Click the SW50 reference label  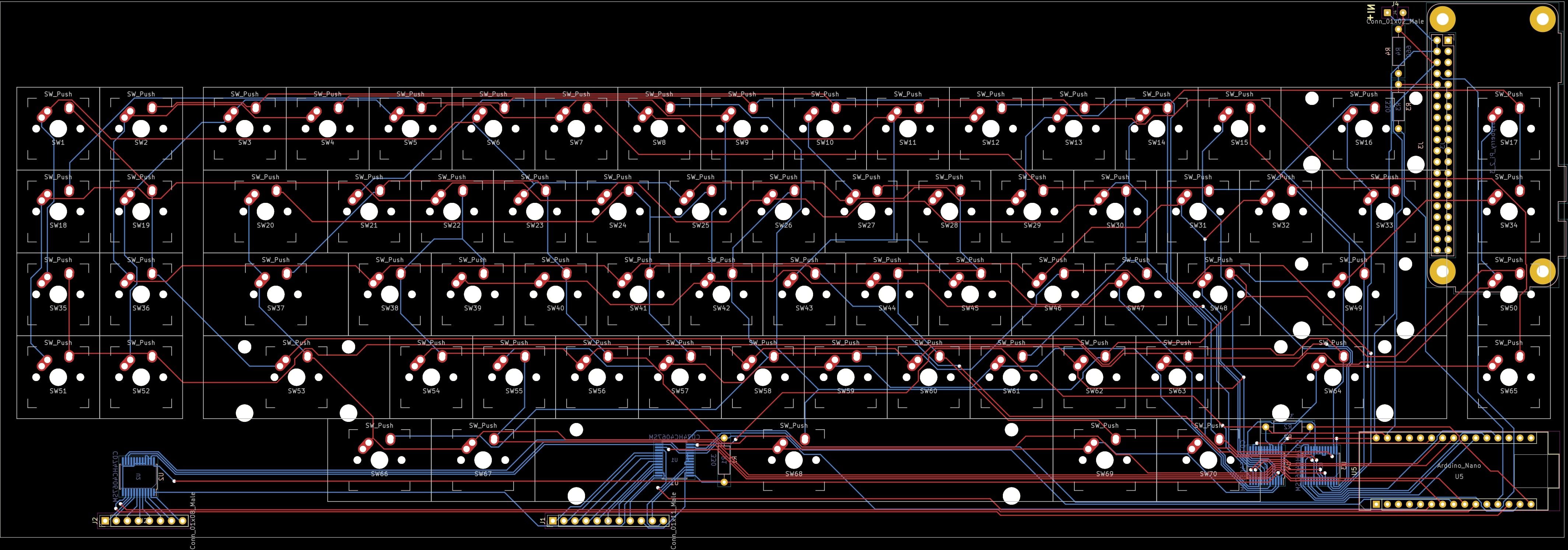1508,308
